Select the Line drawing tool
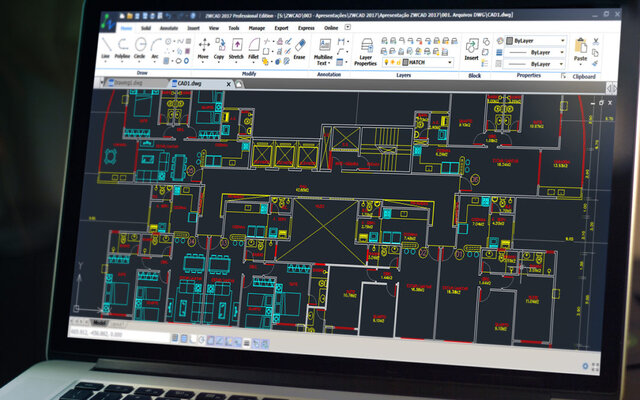The height and width of the screenshot is (400, 640). (107, 49)
